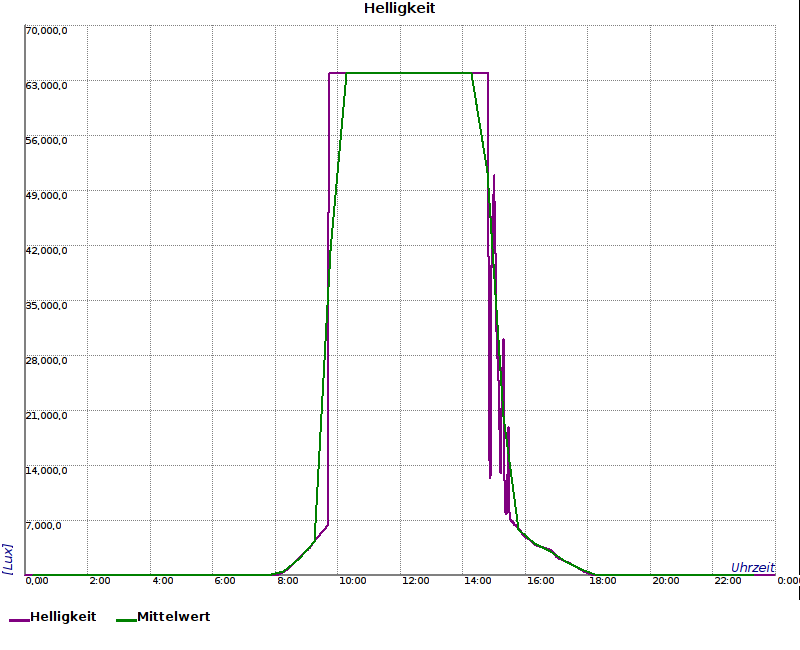800x650 pixels.
Task: Click the 16:00 tick on time axis
Action: [x=540, y=581]
